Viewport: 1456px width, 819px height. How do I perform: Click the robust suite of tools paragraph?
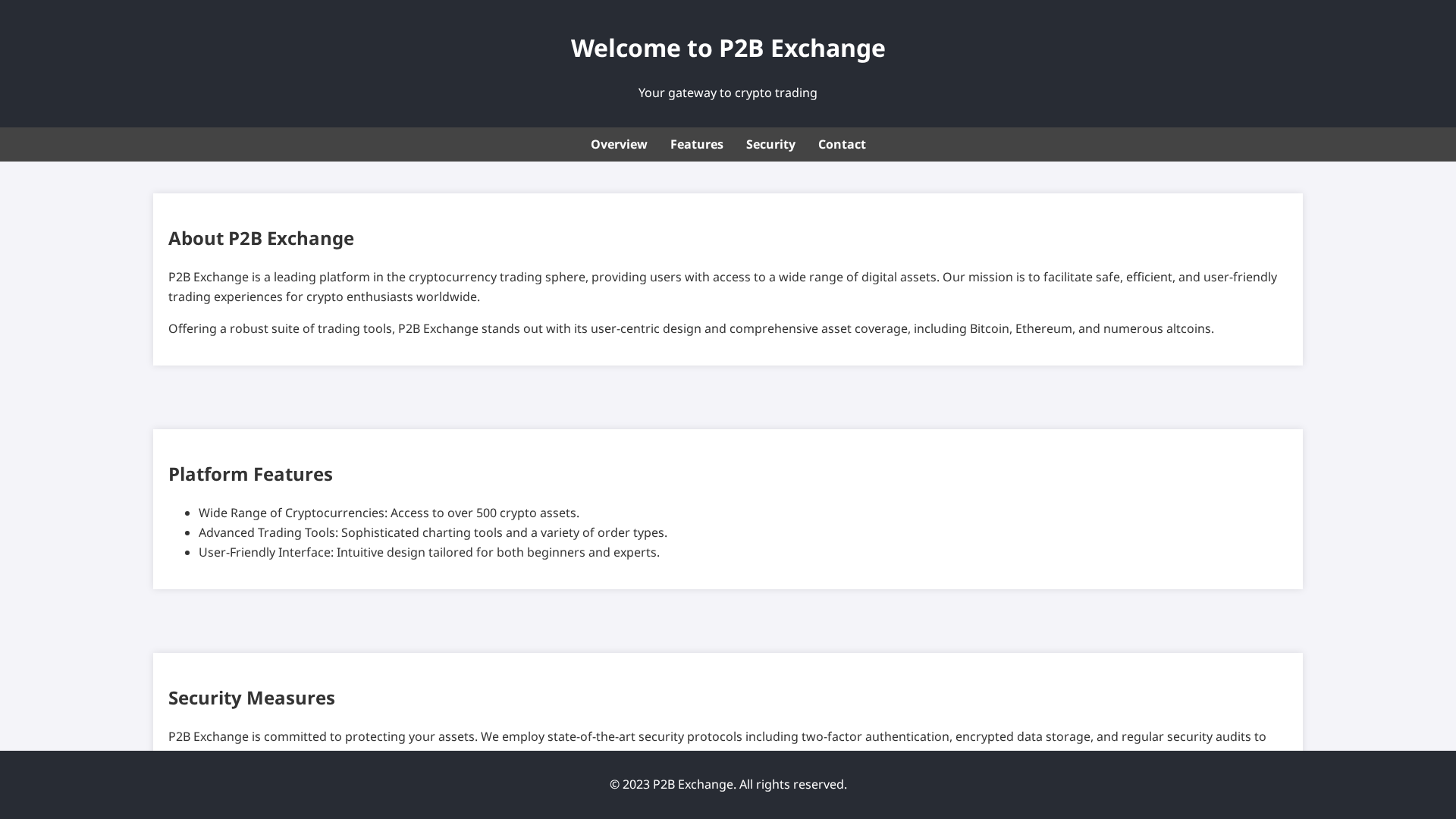click(x=691, y=329)
